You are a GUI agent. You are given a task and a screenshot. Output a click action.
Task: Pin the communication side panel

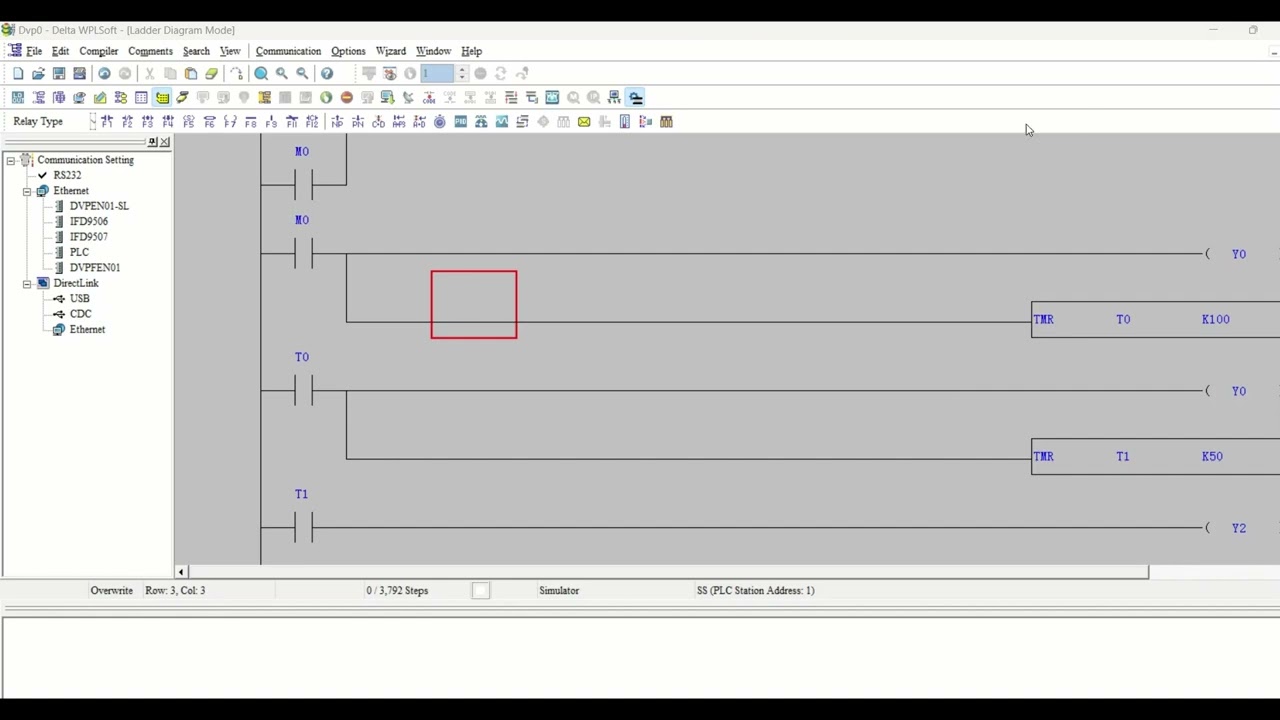tap(152, 142)
